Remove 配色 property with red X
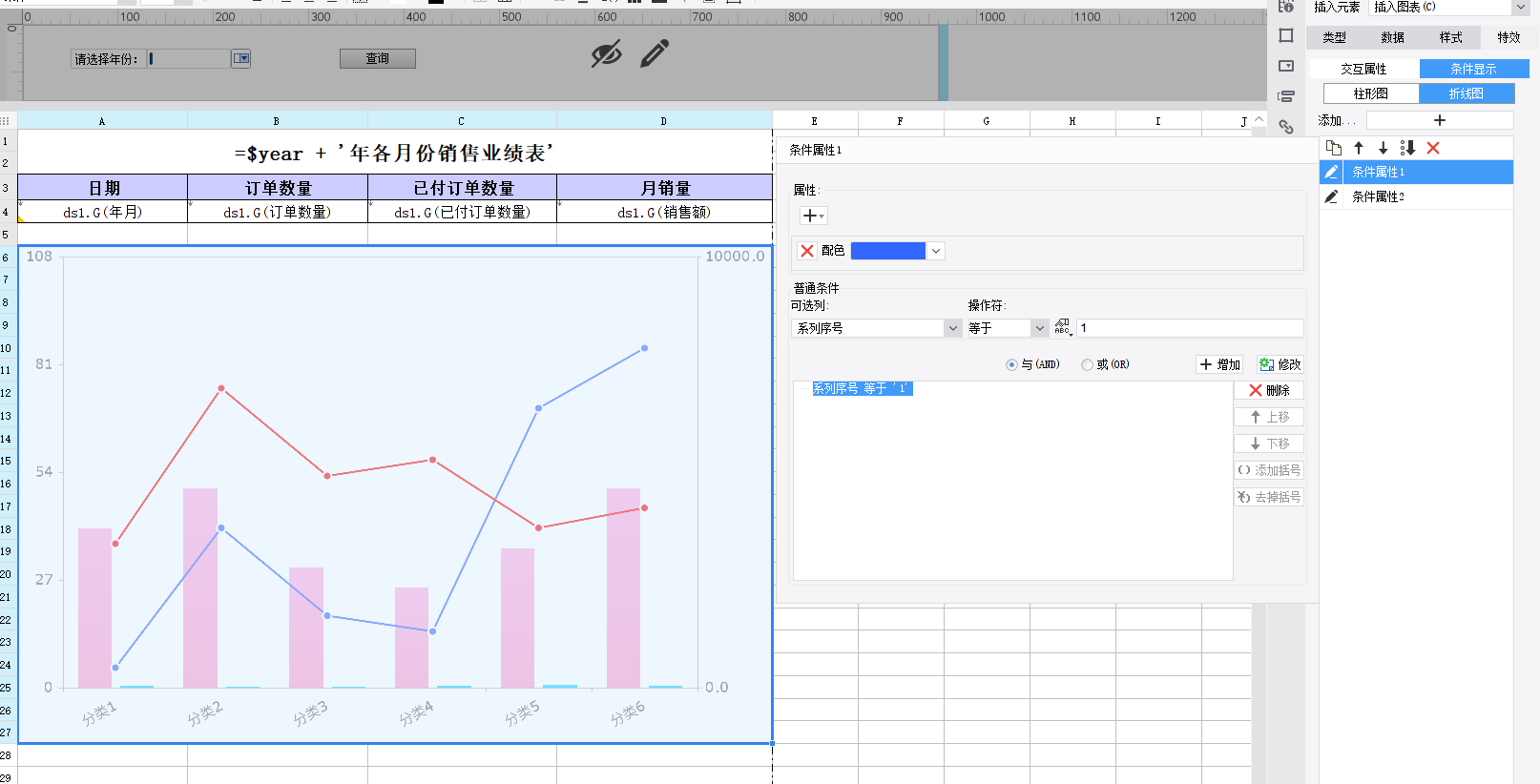 (807, 251)
